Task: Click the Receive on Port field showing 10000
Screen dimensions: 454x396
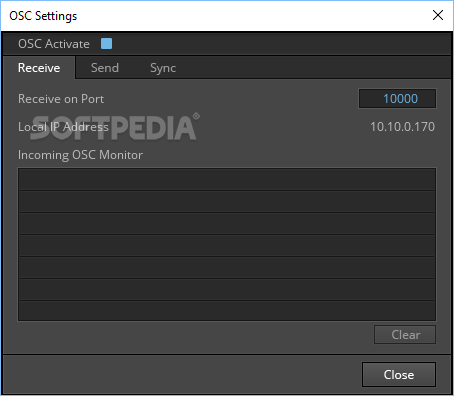Action: coord(397,98)
